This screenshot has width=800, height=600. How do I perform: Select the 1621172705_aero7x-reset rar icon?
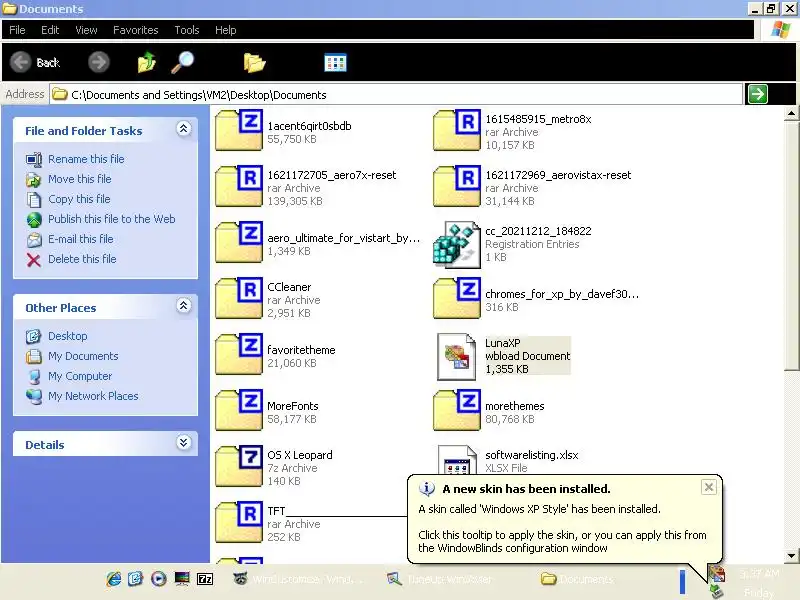(x=239, y=186)
